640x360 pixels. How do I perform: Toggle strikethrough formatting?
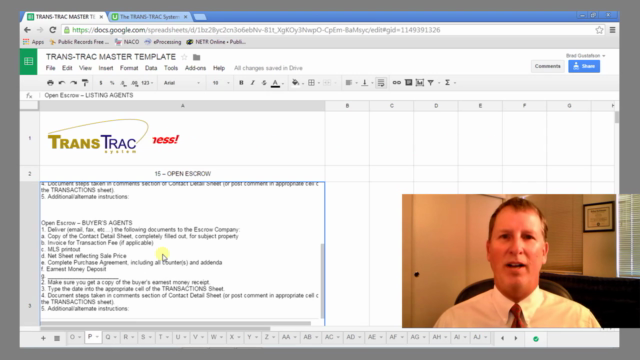(x=264, y=83)
